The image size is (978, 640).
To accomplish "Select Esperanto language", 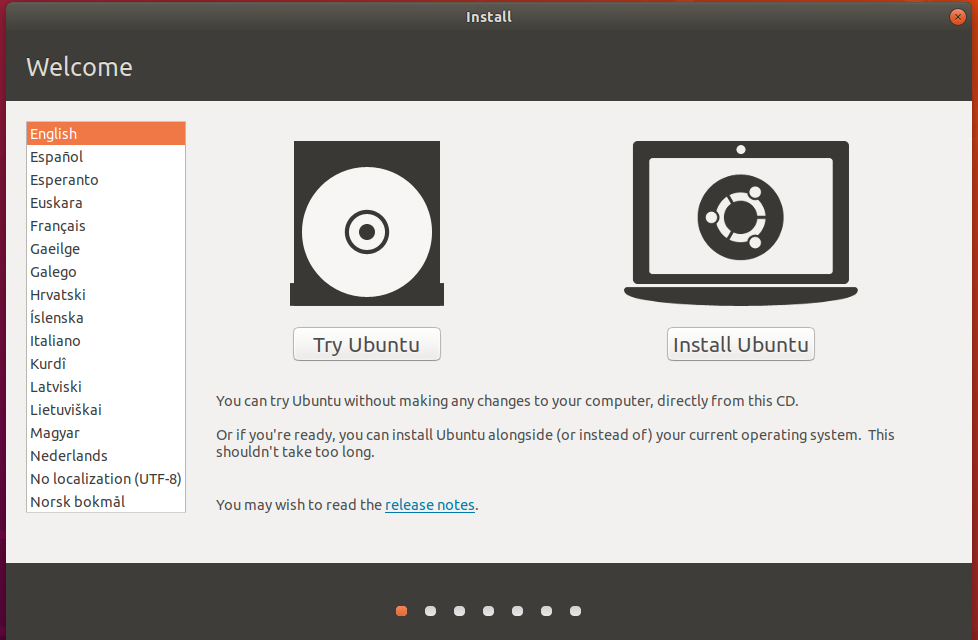I will (x=106, y=180).
